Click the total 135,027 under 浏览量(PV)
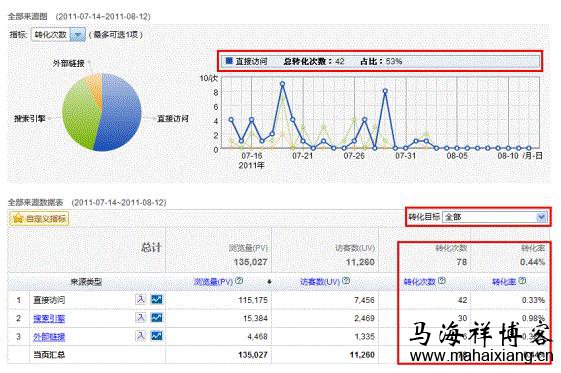The height and width of the screenshot is (373, 561). [250, 262]
